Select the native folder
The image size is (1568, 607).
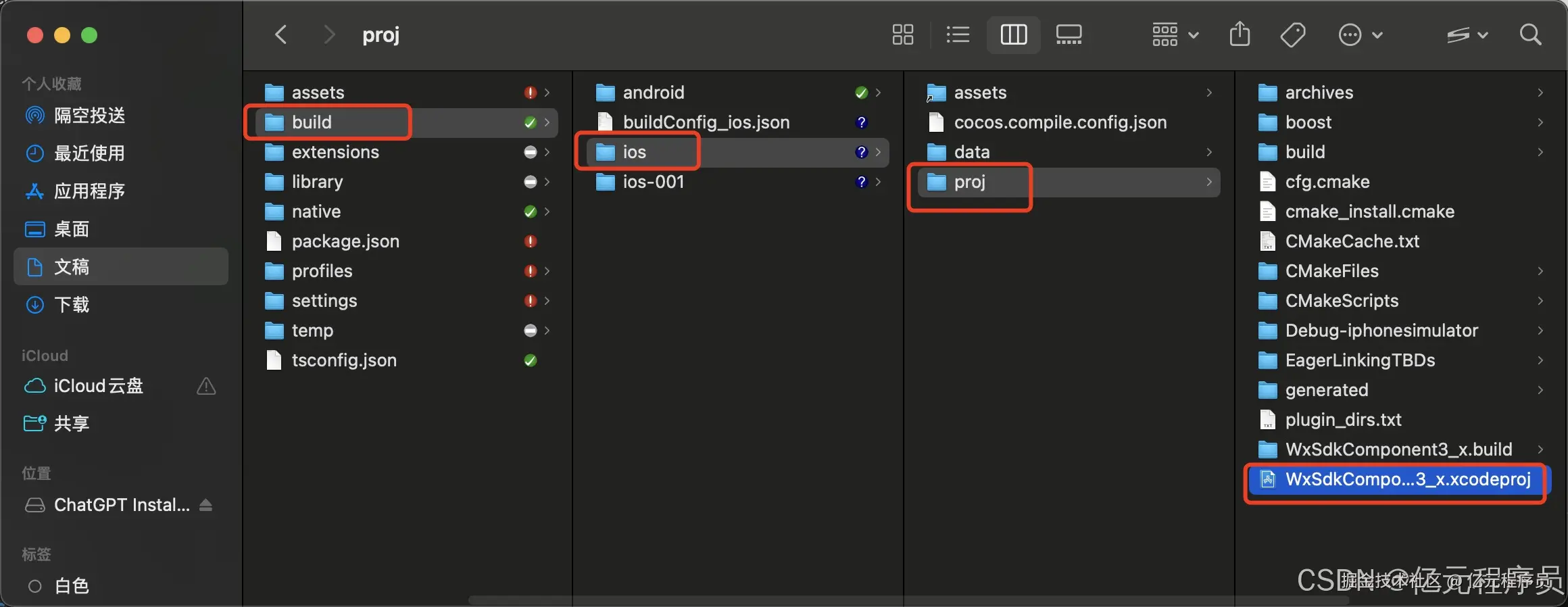(406, 212)
